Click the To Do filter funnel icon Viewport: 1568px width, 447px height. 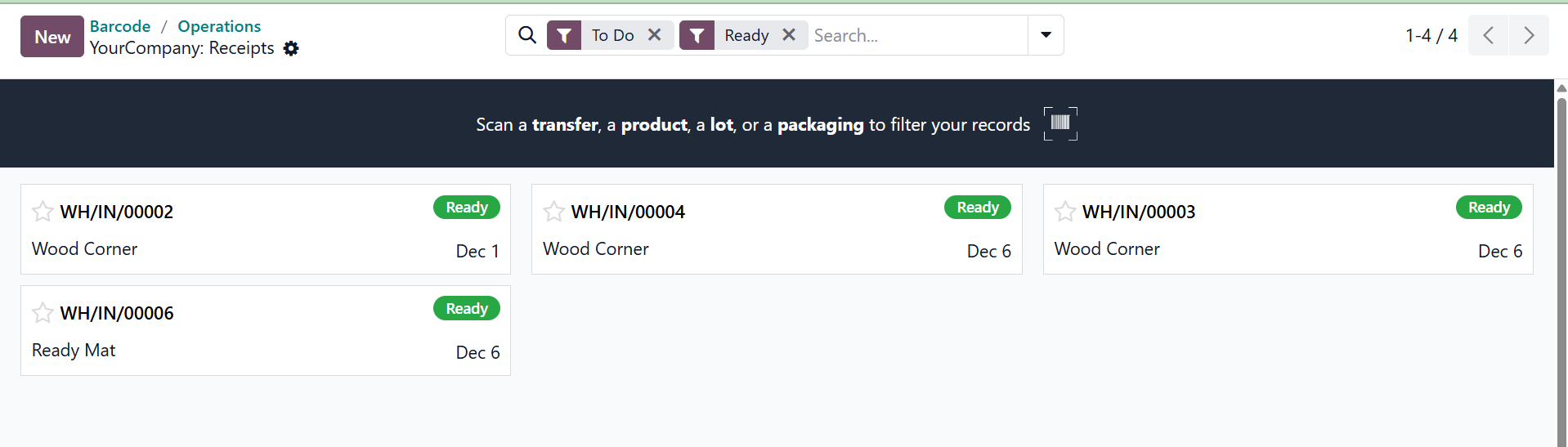pos(564,35)
